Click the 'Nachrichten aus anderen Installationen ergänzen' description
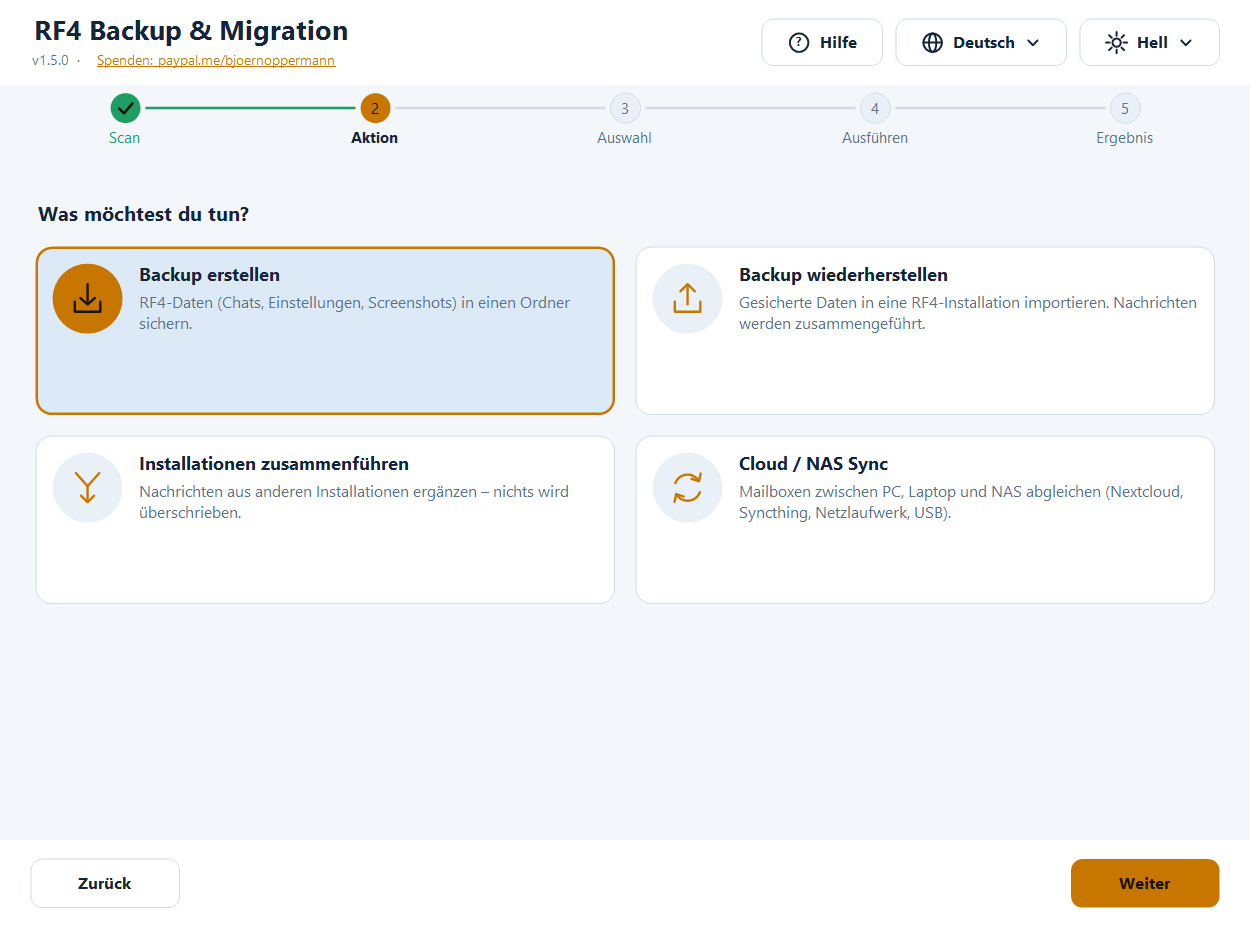Viewport: 1250px width, 925px height. (354, 502)
